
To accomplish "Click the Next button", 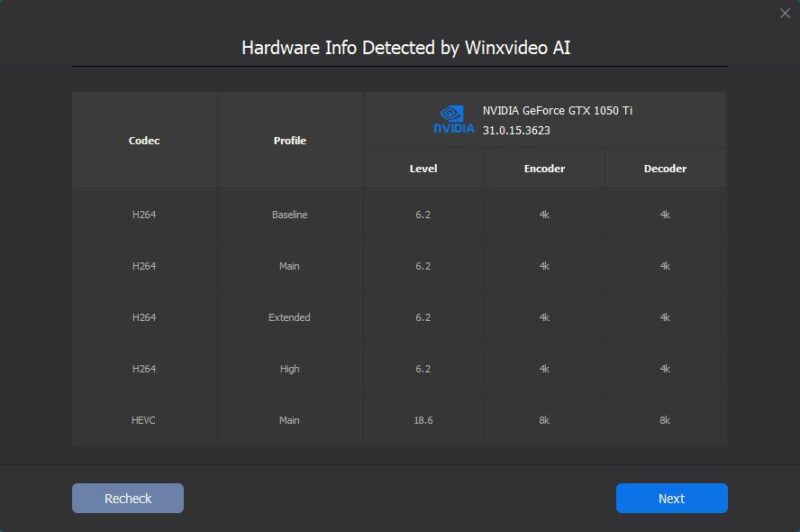I will tap(671, 498).
